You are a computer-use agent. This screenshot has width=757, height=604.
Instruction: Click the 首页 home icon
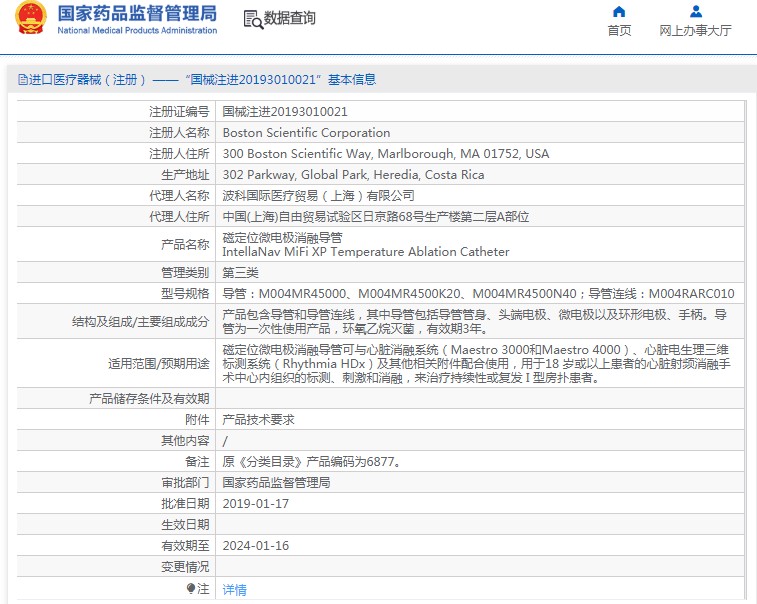pos(619,12)
